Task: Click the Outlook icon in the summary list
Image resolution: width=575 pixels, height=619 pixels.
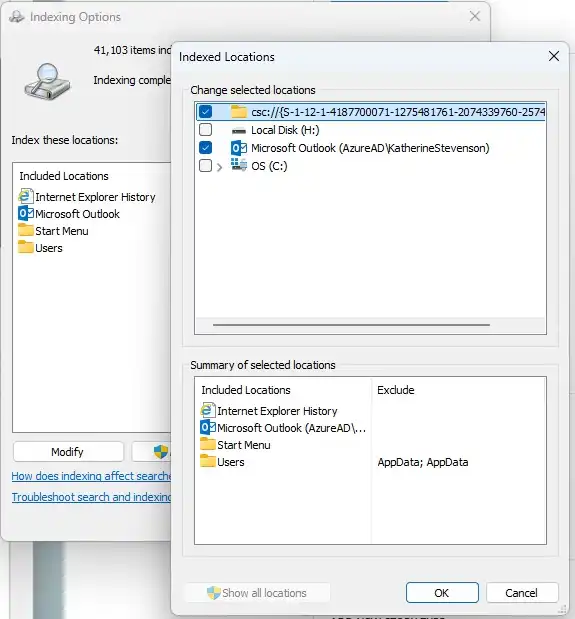Action: click(x=208, y=428)
